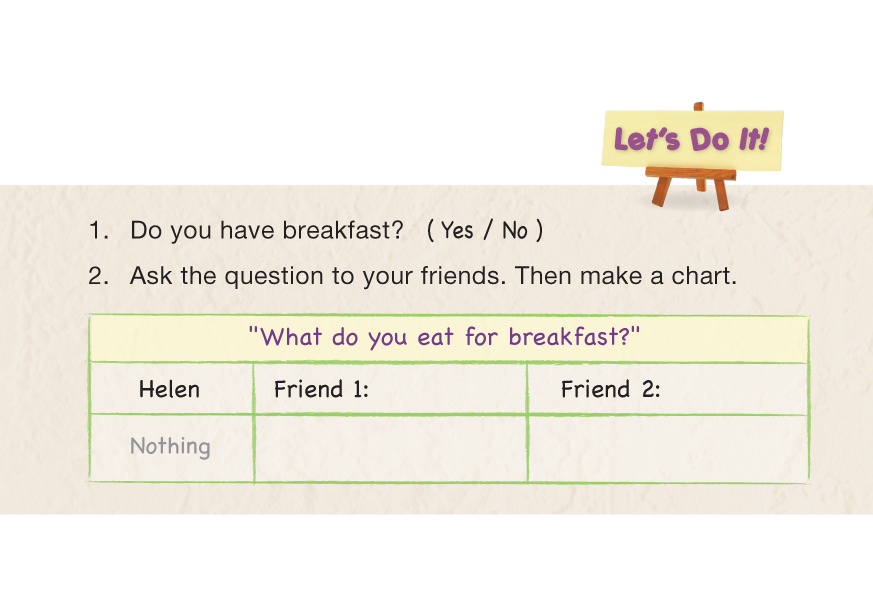
Task: Click the "Ask the question to your friends." sentence
Action: pos(318,276)
